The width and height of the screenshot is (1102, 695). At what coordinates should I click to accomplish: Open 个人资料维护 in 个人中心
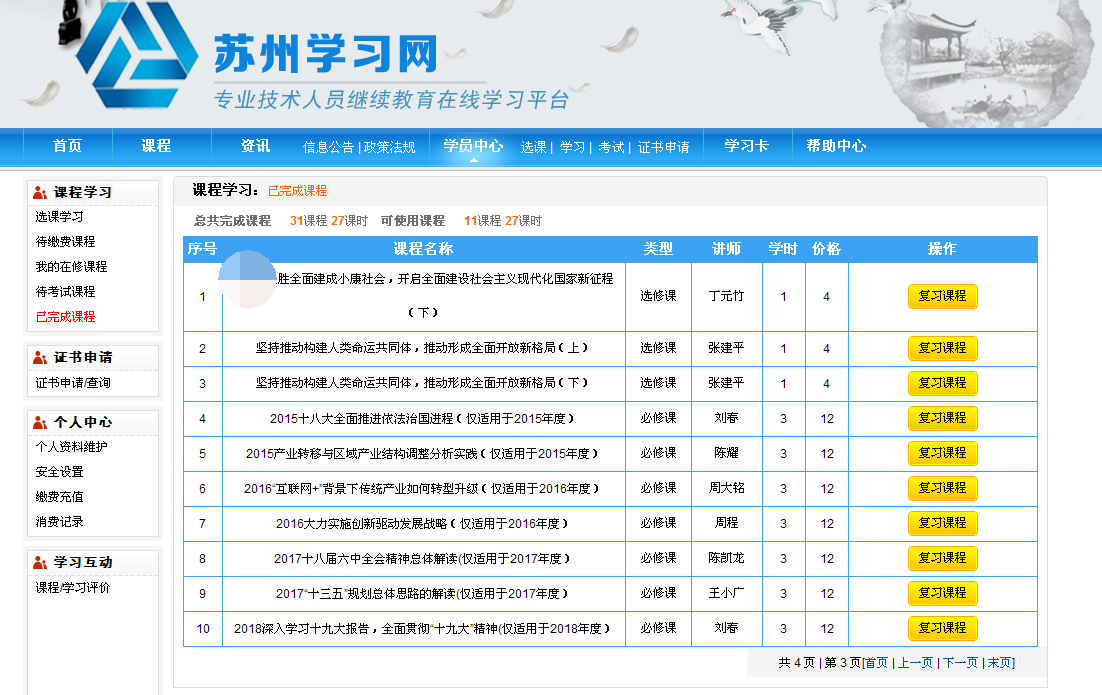tap(71, 447)
